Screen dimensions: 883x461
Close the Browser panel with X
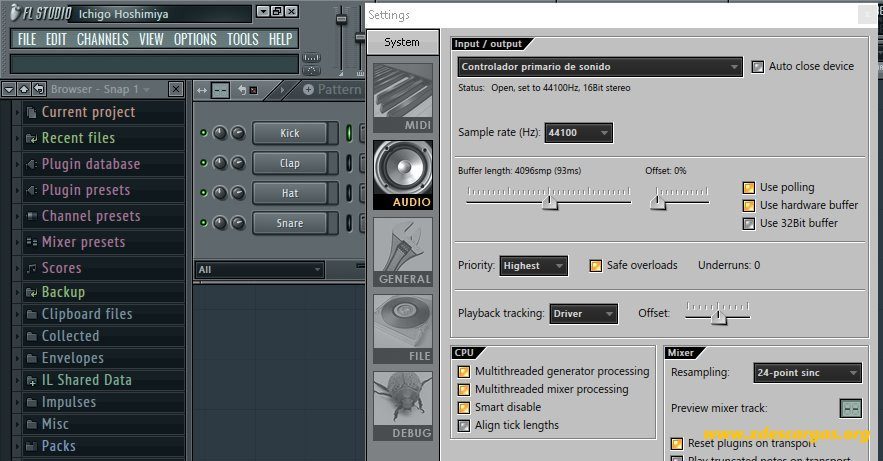point(176,89)
